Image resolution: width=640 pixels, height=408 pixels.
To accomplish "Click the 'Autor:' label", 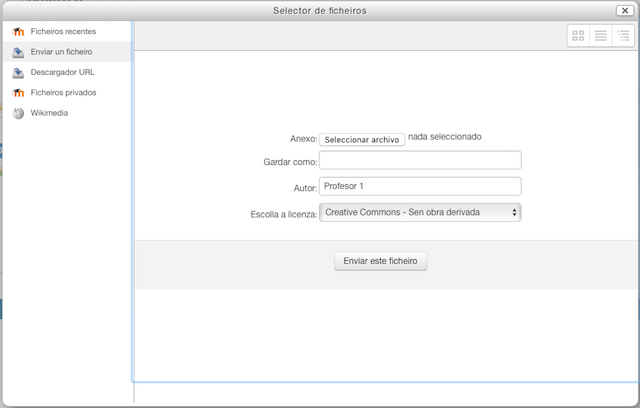I will tap(305, 188).
